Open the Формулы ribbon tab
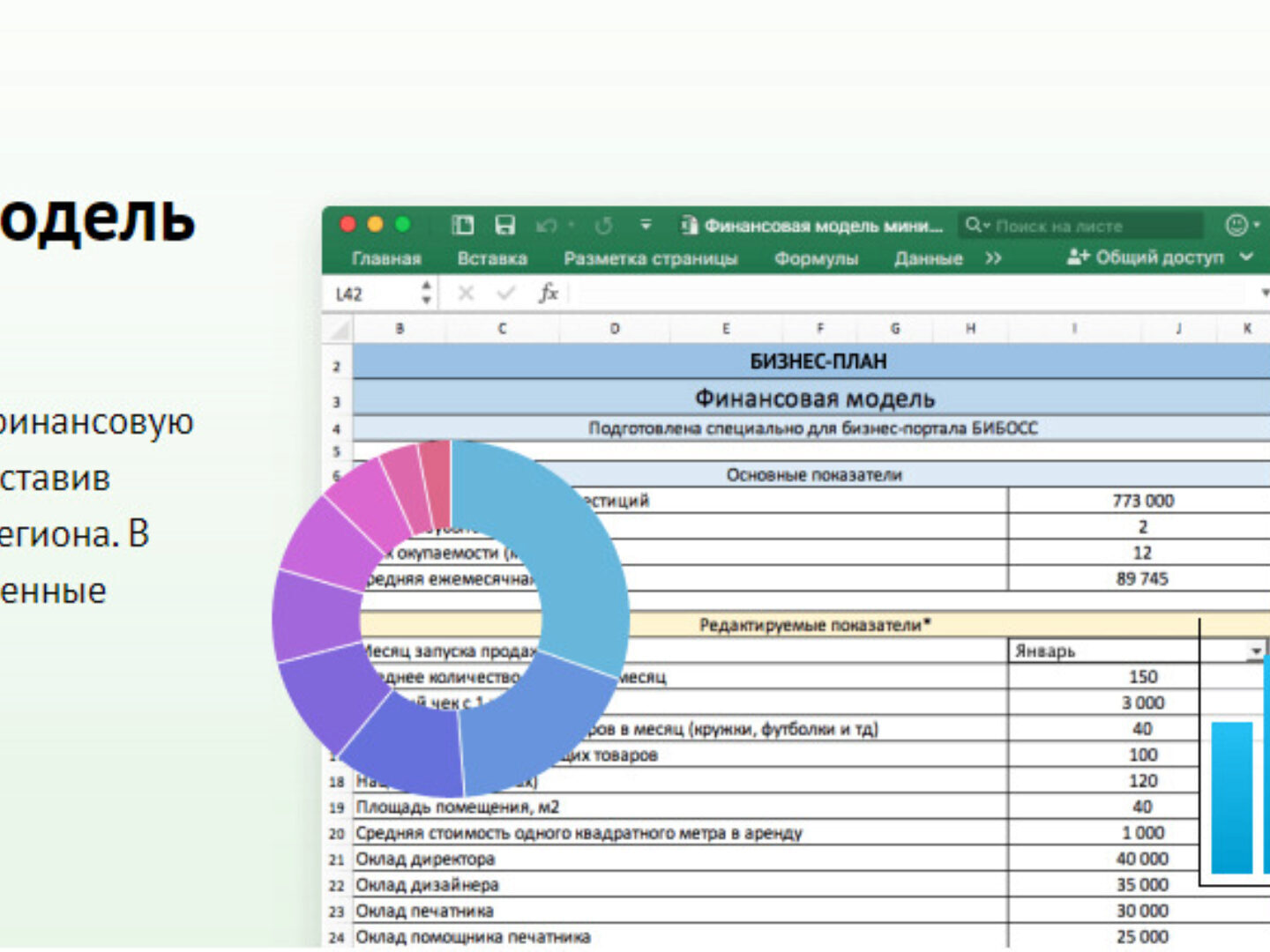The height and width of the screenshot is (952, 1270). pyautogui.click(x=816, y=258)
